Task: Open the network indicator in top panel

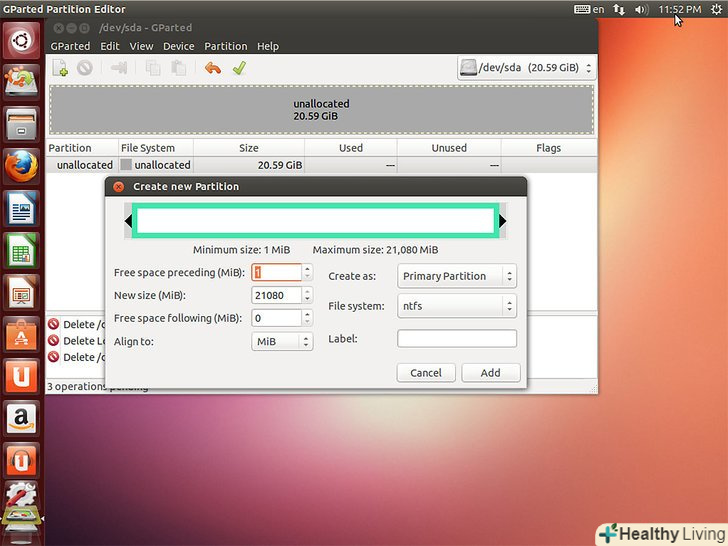Action: [619, 9]
